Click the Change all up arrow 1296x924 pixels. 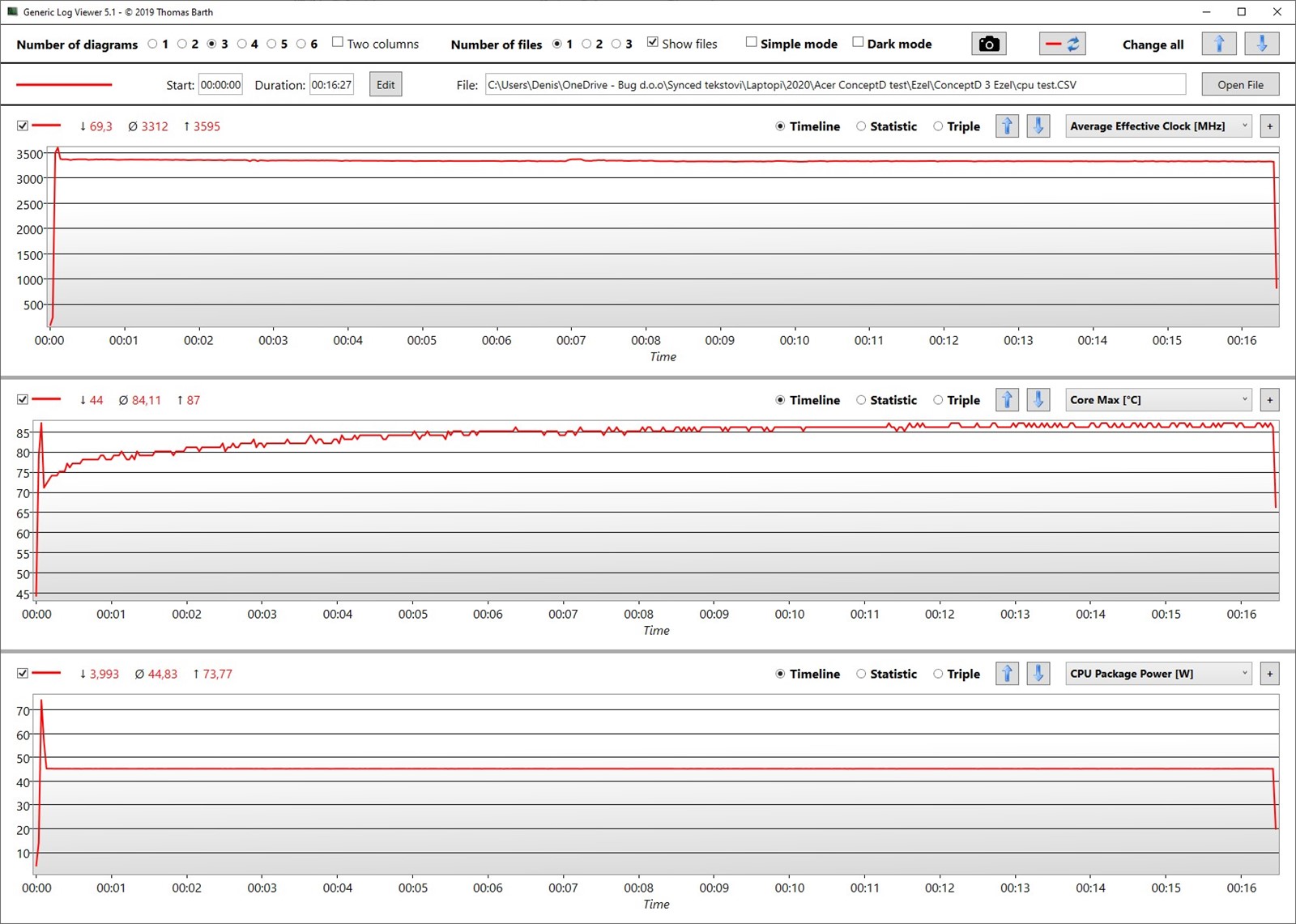pyautogui.click(x=1219, y=44)
